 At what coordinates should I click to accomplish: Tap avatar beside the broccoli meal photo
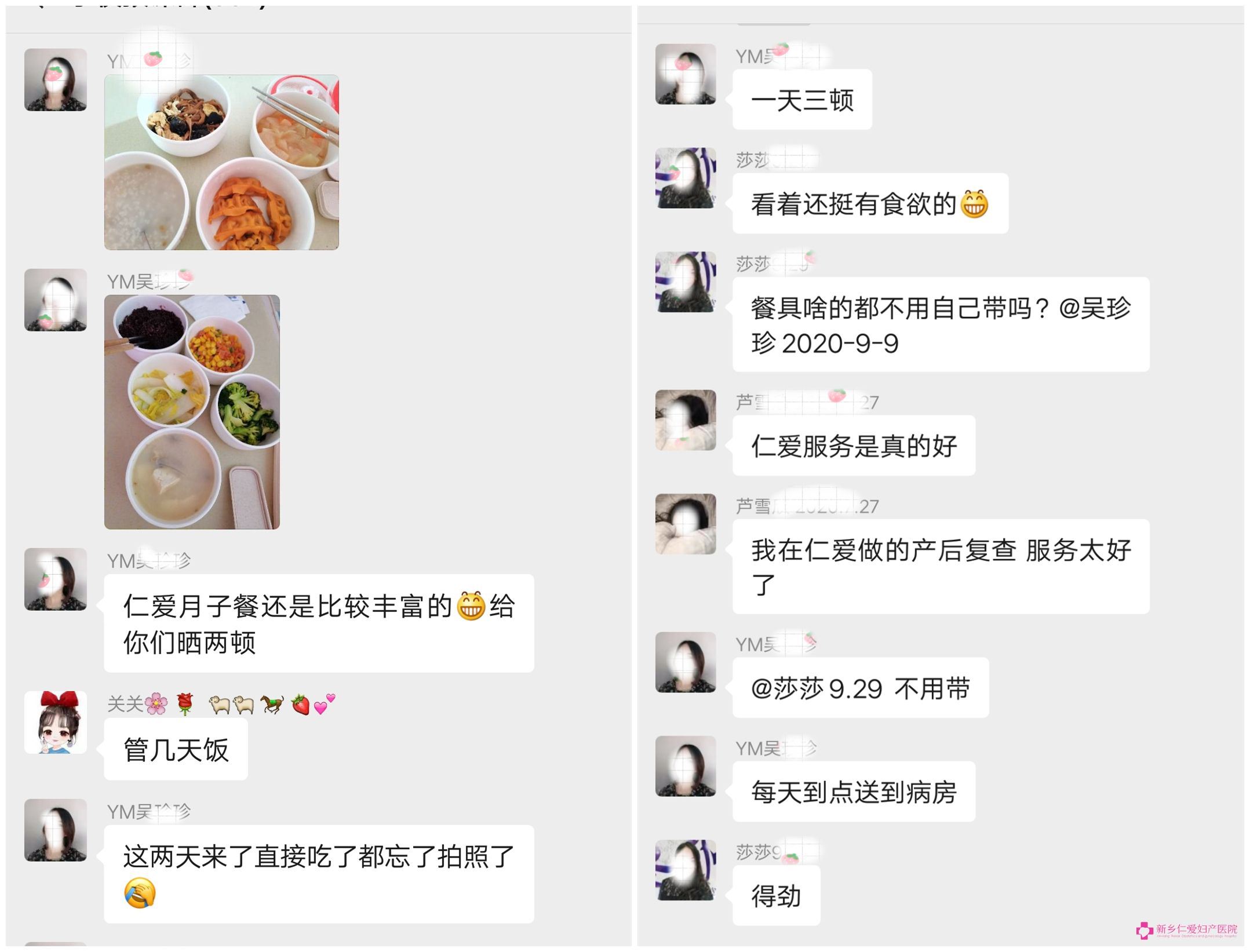pos(56,300)
